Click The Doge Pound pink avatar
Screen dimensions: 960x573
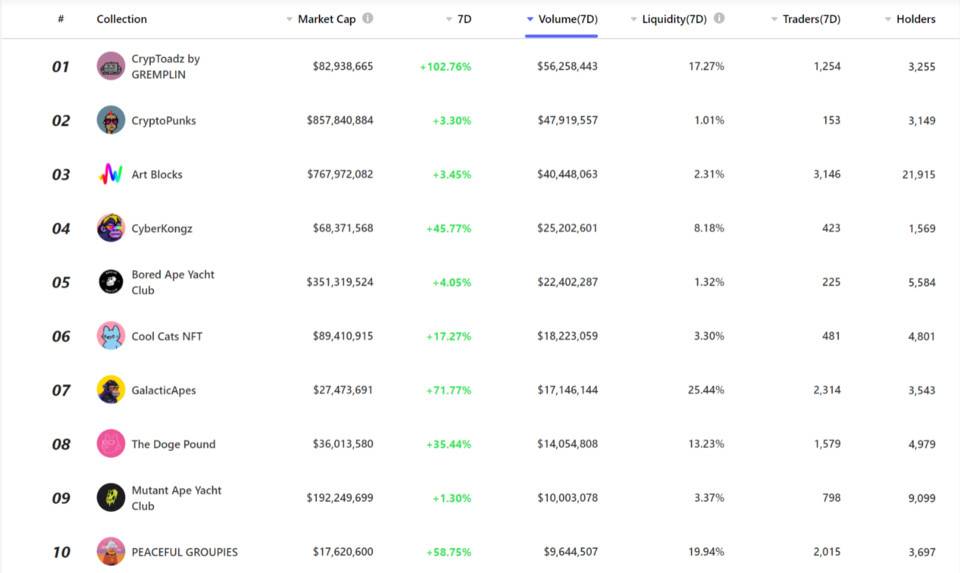point(111,443)
